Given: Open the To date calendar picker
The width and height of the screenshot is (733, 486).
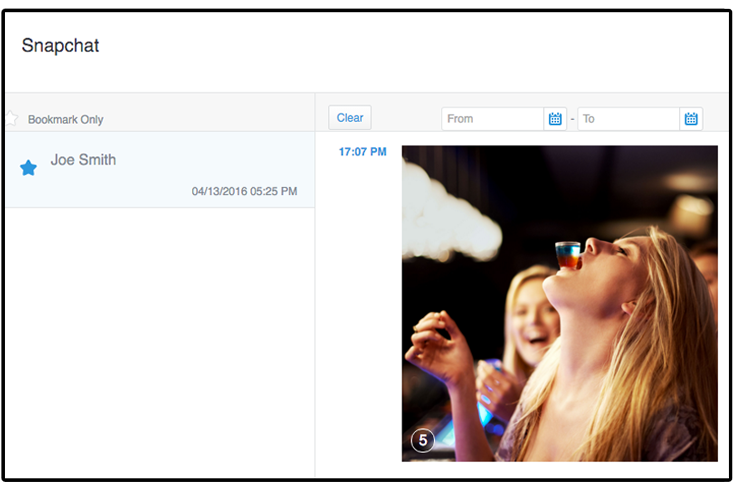Looking at the screenshot, I should click(691, 119).
